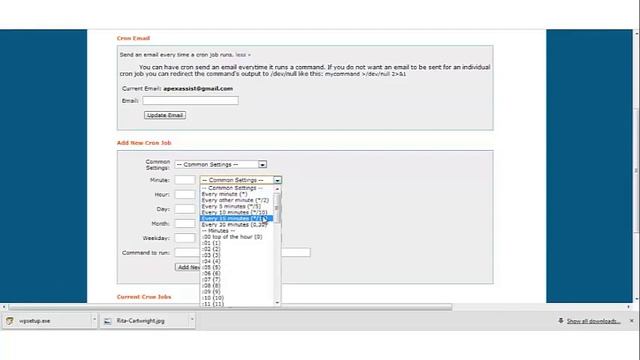Click the dropdown list scroll-up arrow
The image size is (640, 360).
(277, 189)
